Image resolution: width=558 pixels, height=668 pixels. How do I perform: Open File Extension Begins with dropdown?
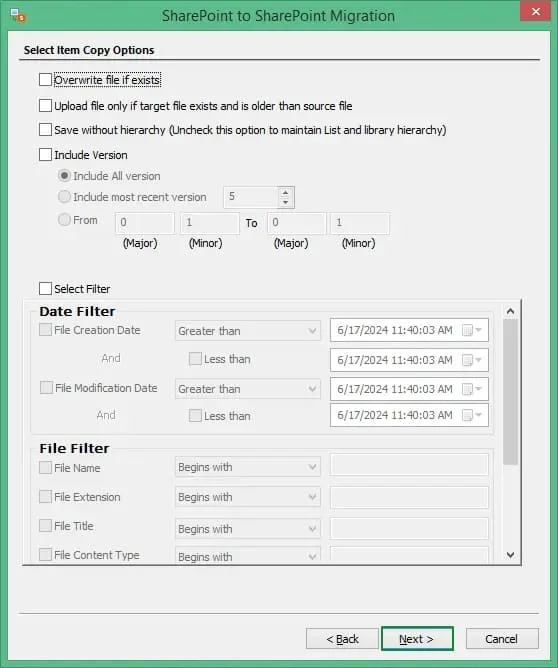click(x=247, y=497)
